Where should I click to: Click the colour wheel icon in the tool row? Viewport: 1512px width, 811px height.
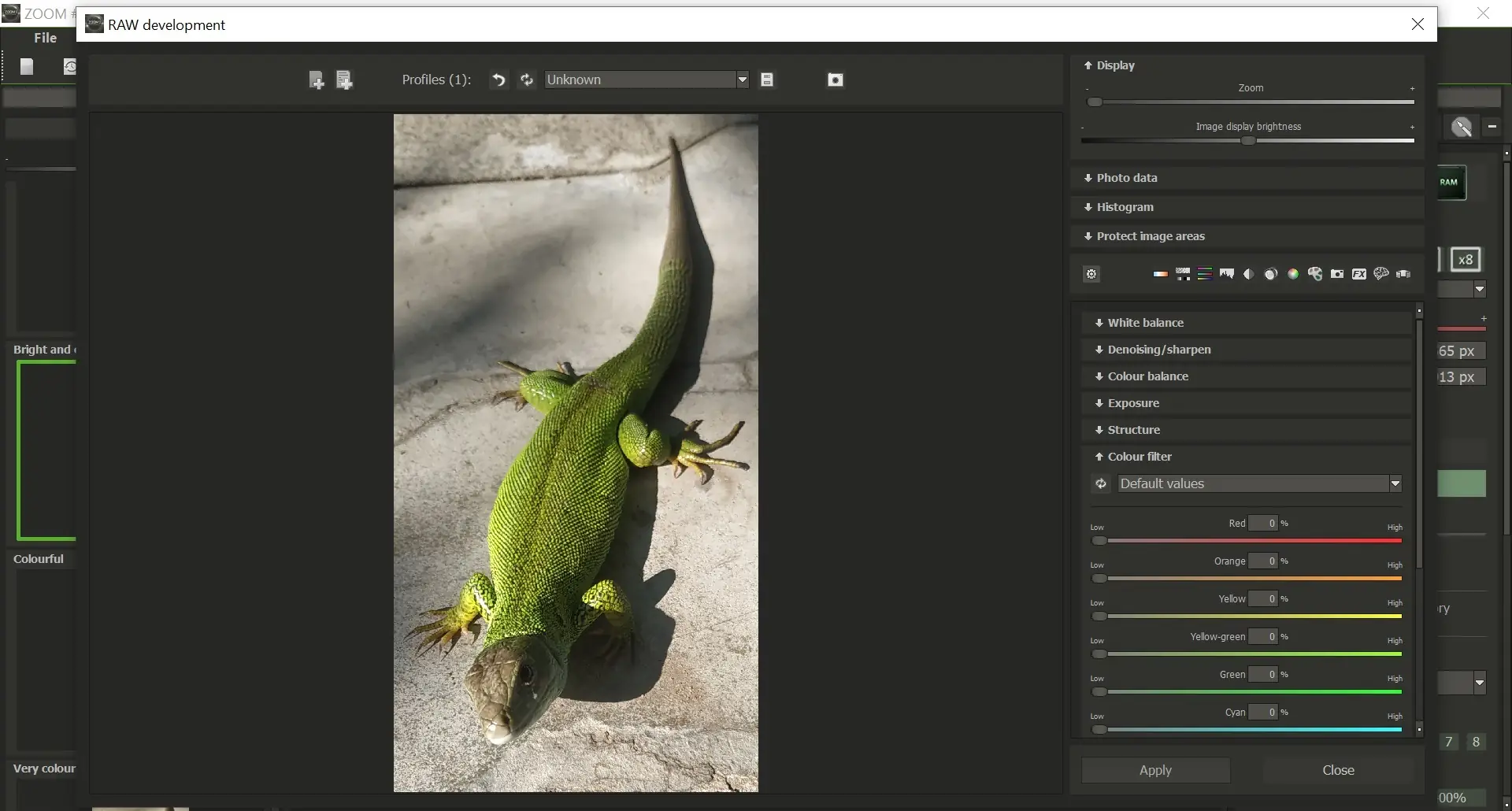coord(1293,274)
